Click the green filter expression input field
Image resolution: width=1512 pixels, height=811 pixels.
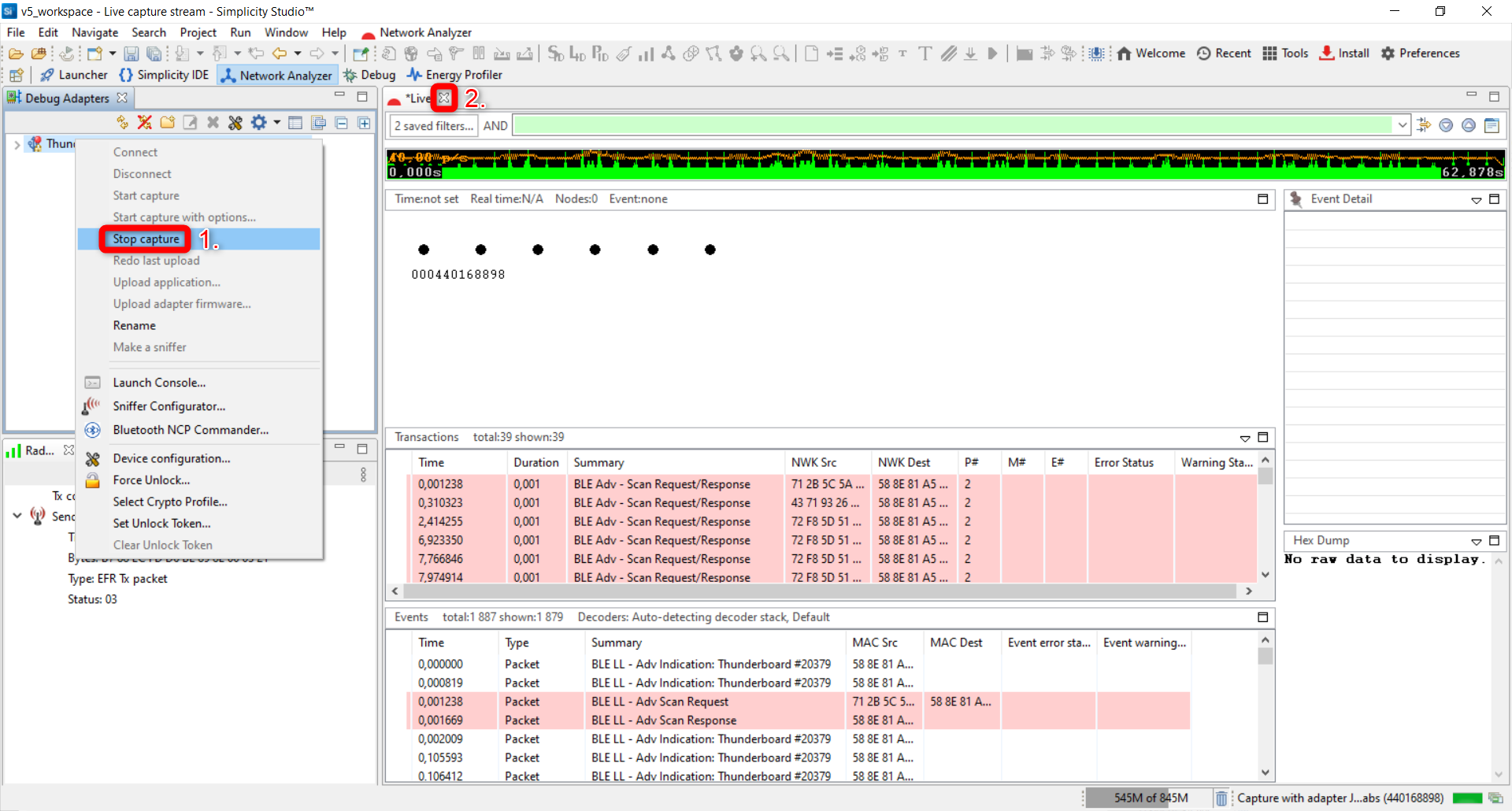953,125
